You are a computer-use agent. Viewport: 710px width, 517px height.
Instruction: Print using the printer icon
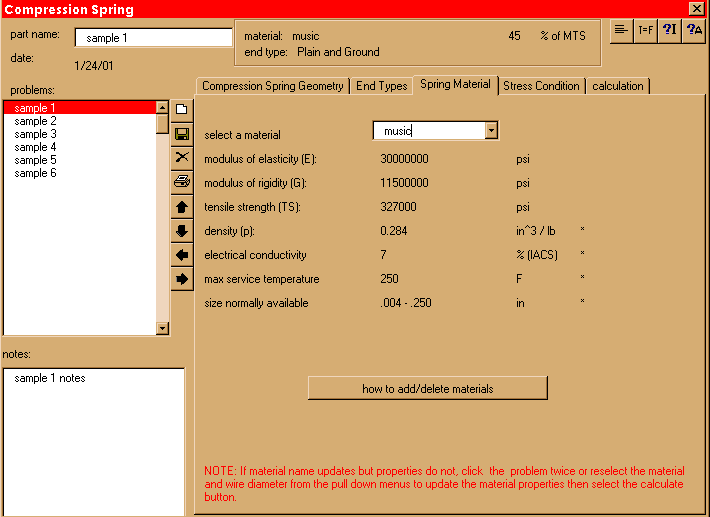point(182,182)
